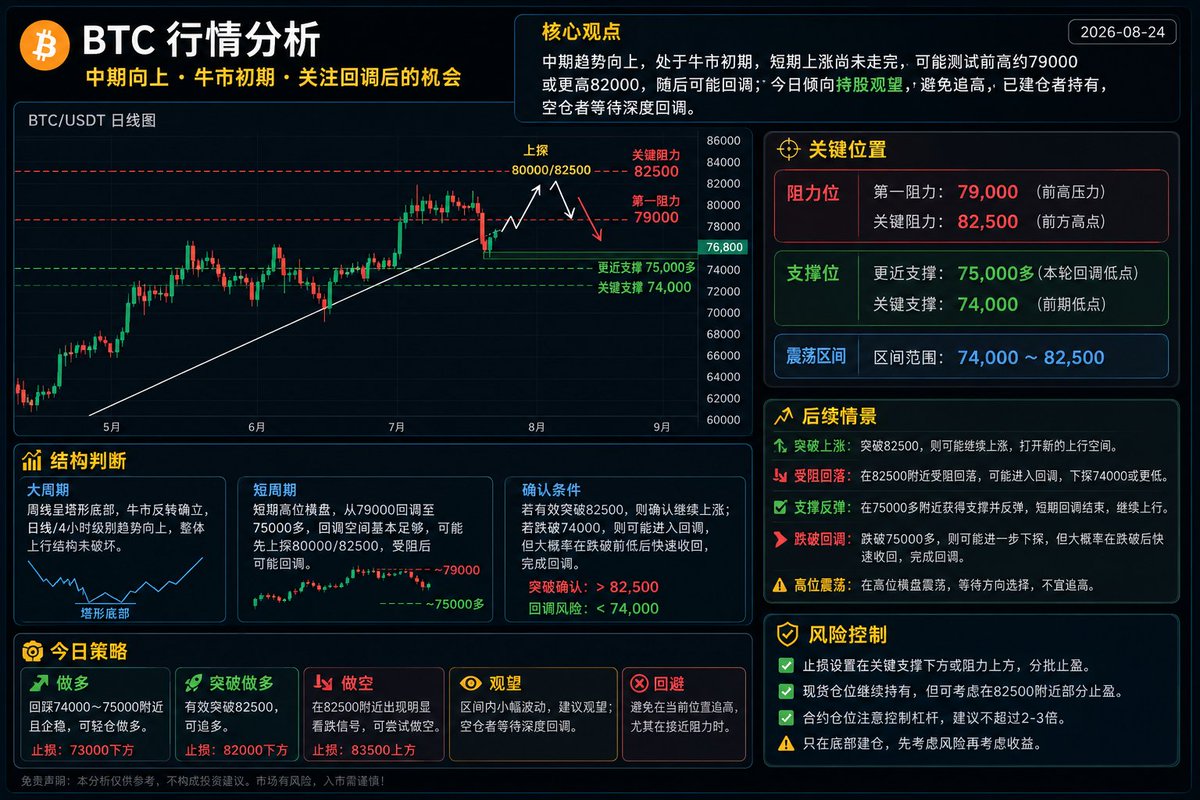
Task: Open the 大周期 structure card
Action: (122, 549)
